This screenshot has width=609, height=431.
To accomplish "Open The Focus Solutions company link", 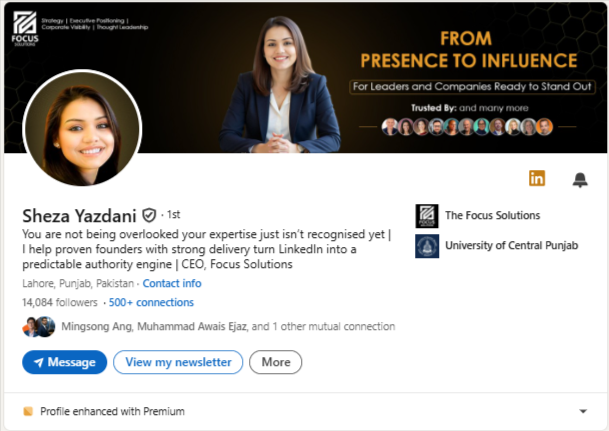I will [x=492, y=216].
